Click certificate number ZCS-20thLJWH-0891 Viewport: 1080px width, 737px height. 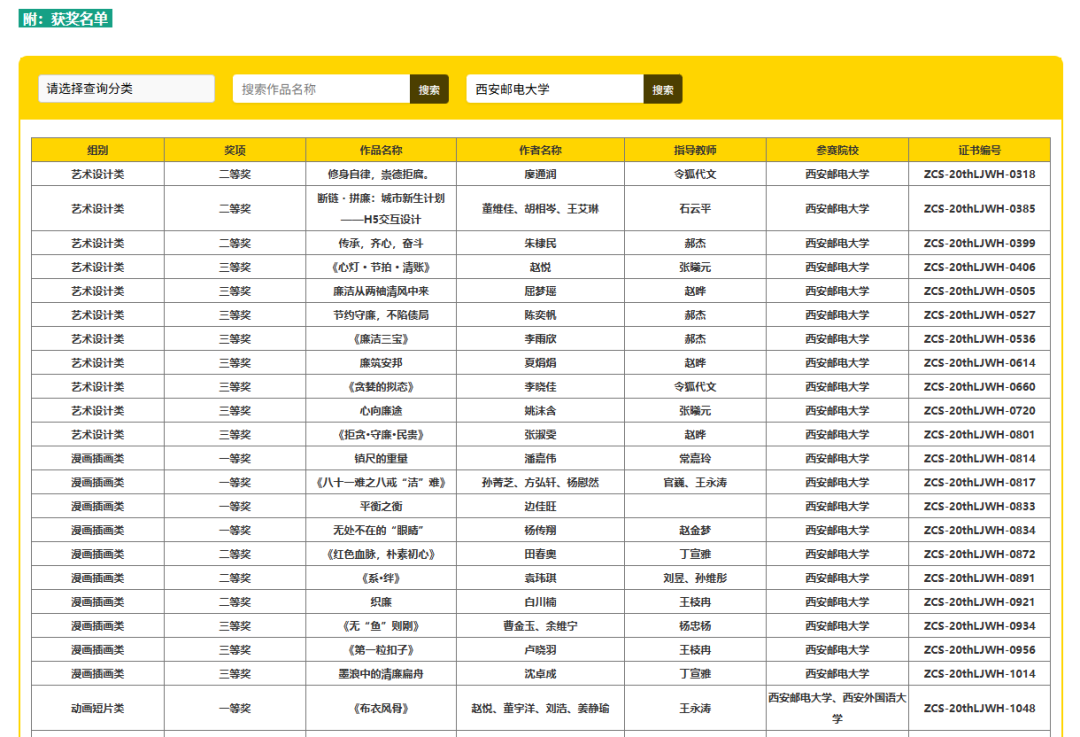tap(979, 579)
